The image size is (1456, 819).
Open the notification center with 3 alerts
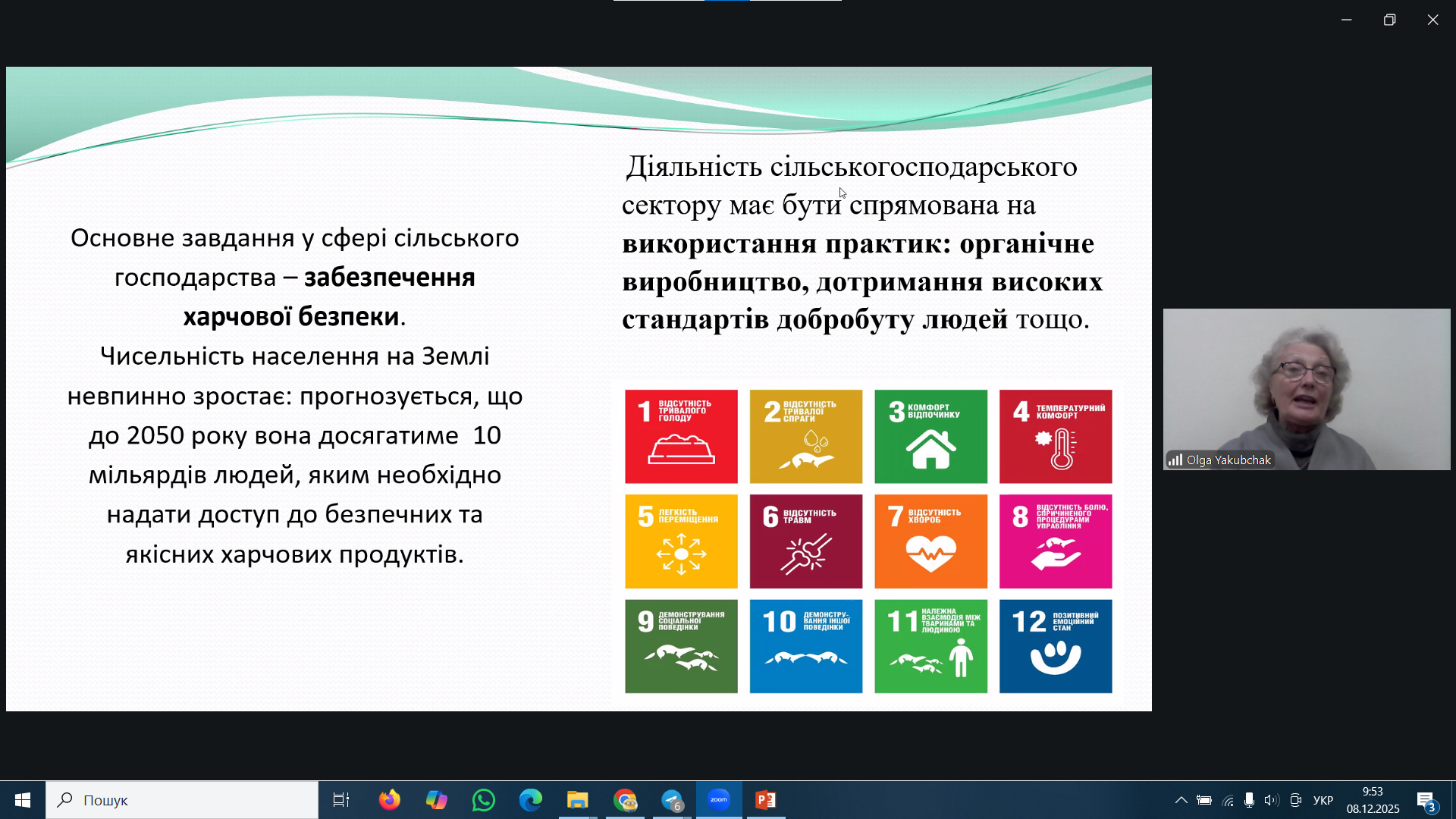pyautogui.click(x=1426, y=800)
